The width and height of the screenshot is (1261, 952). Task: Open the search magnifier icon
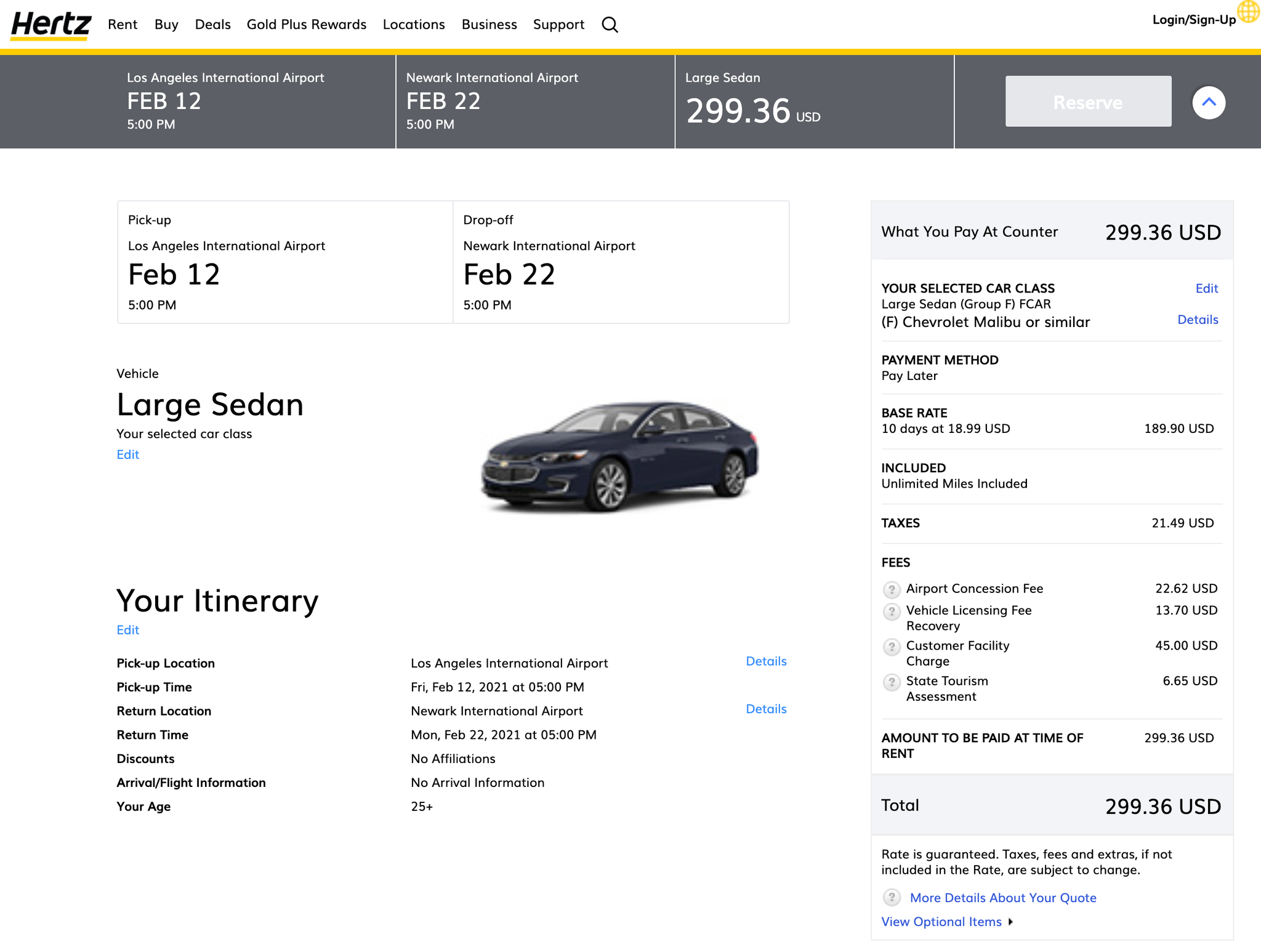[x=610, y=25]
